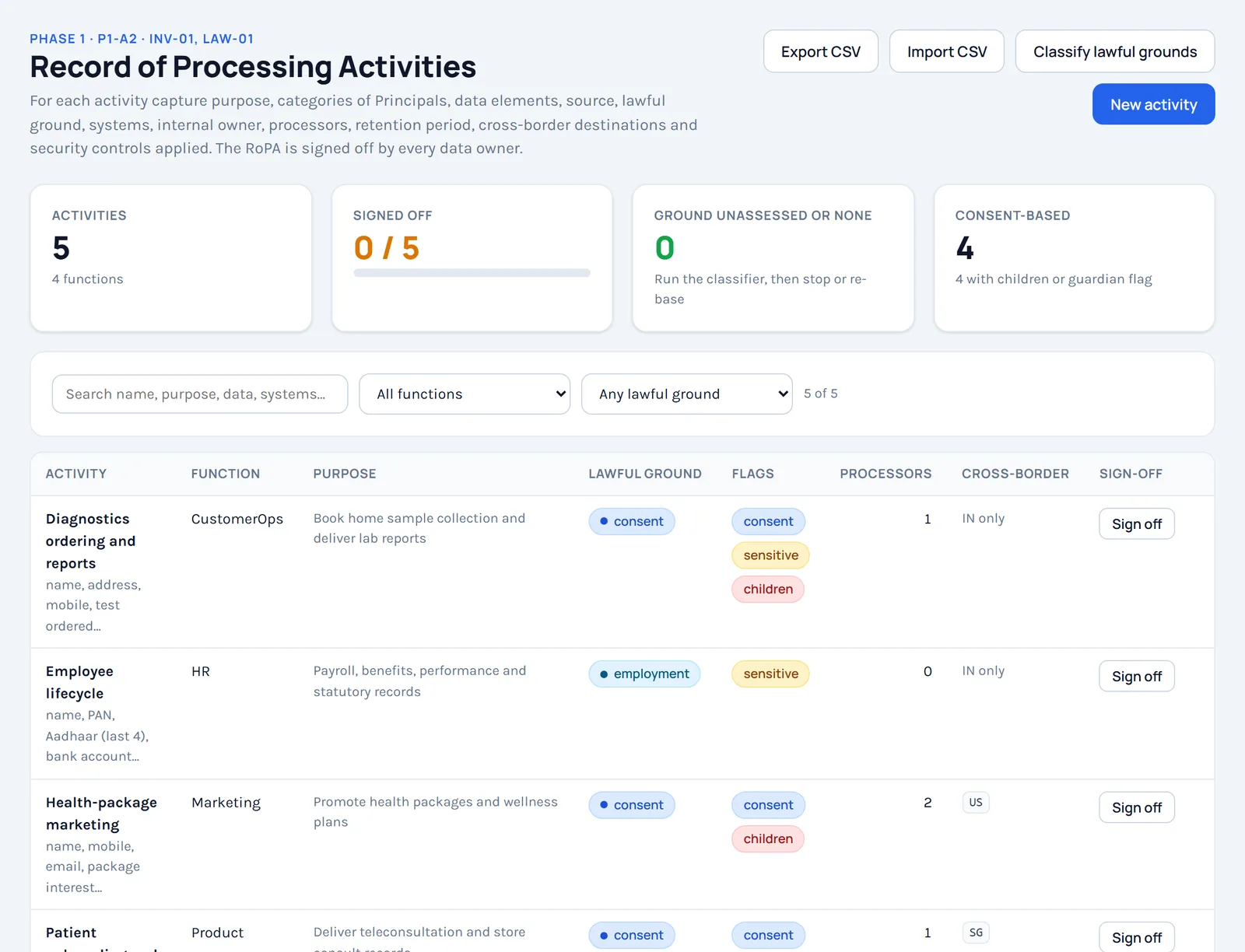Select the Marketing function cell
The width and height of the screenshot is (1245, 952).
226,803
